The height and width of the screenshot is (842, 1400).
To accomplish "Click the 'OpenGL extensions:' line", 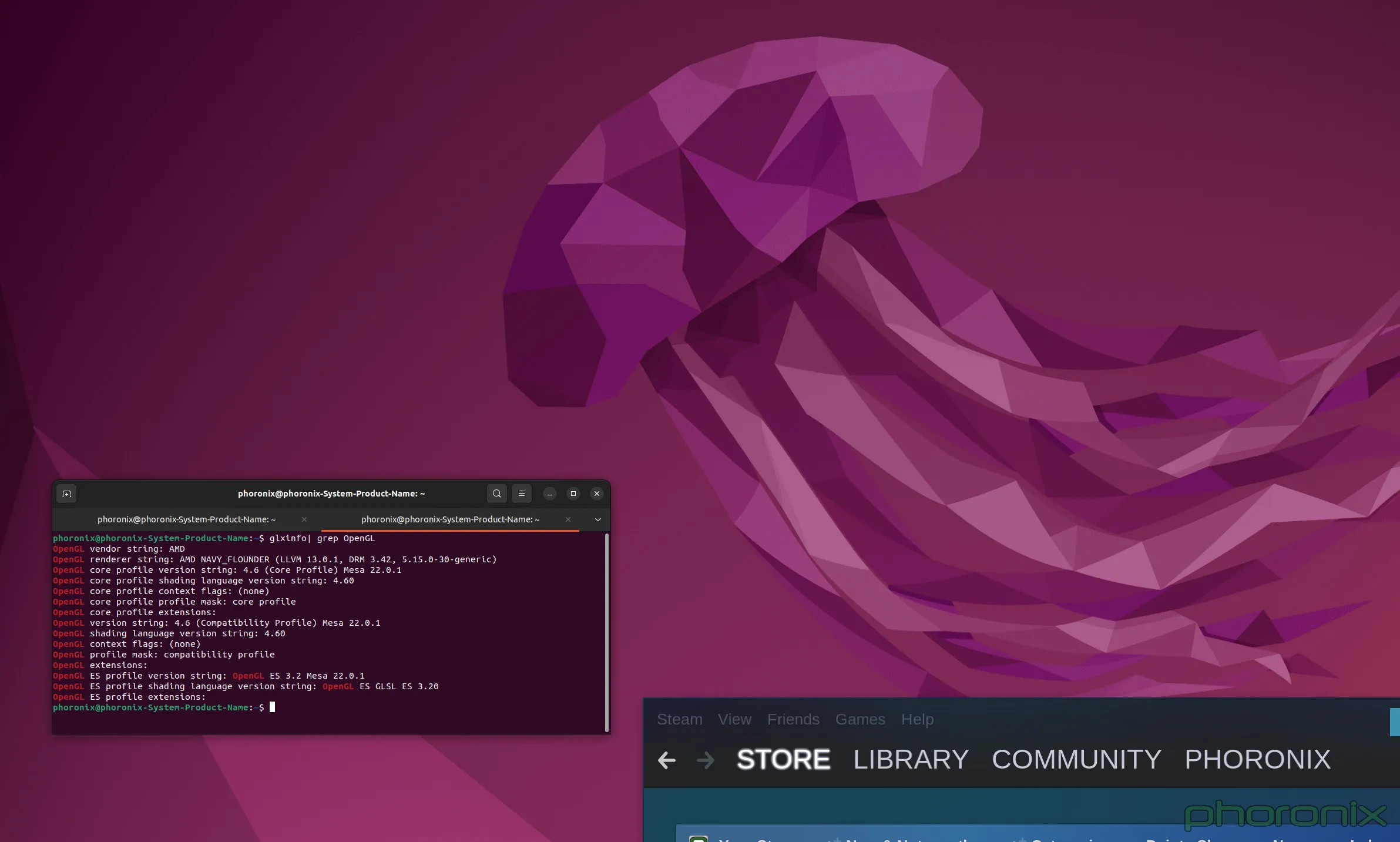I will pyautogui.click(x=100, y=665).
